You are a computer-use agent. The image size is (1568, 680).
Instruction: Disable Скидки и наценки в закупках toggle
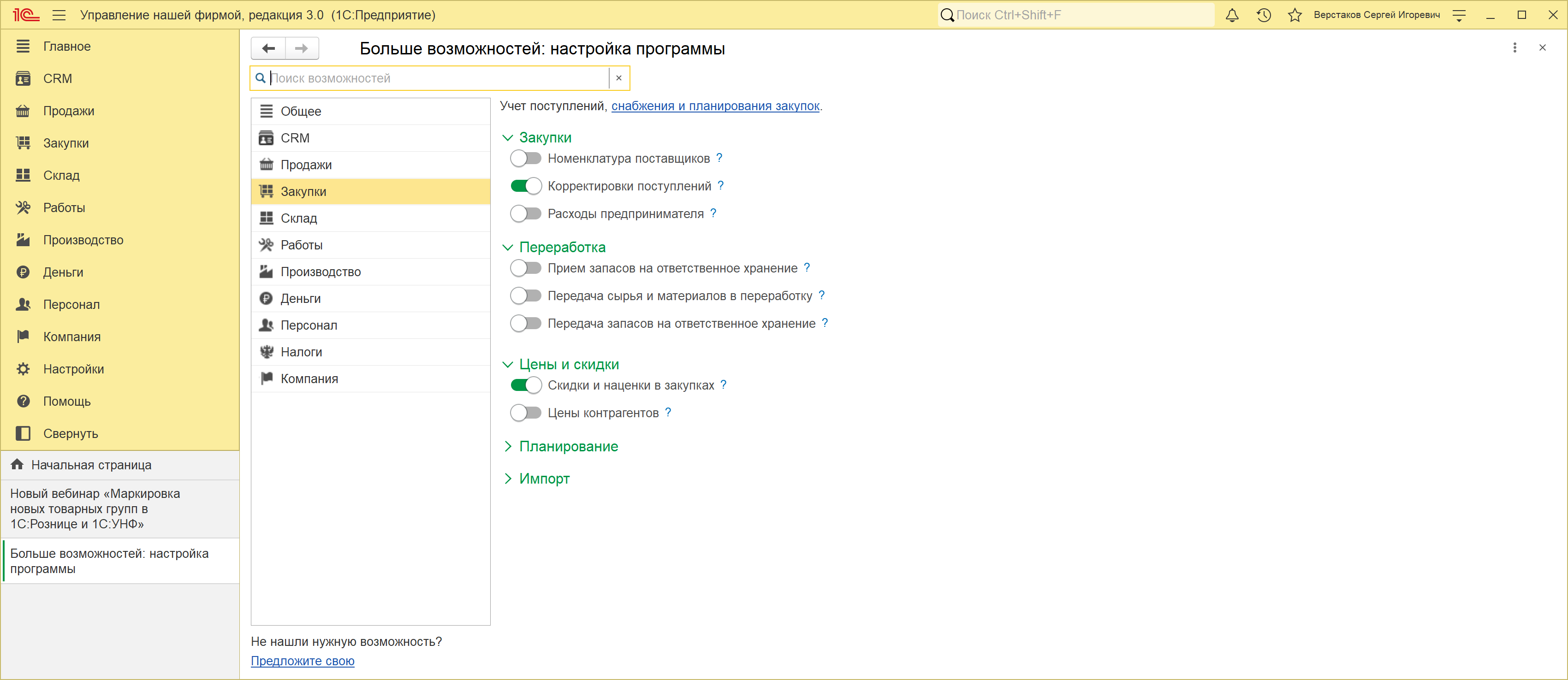click(525, 385)
